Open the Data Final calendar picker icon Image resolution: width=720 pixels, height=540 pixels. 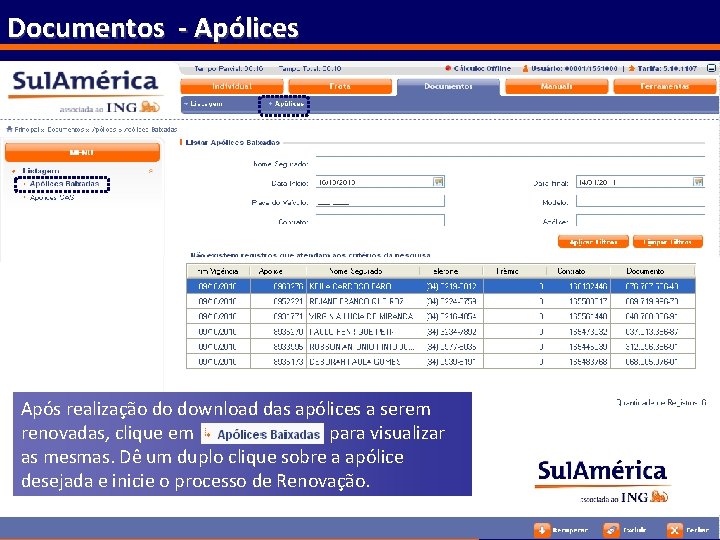(698, 182)
